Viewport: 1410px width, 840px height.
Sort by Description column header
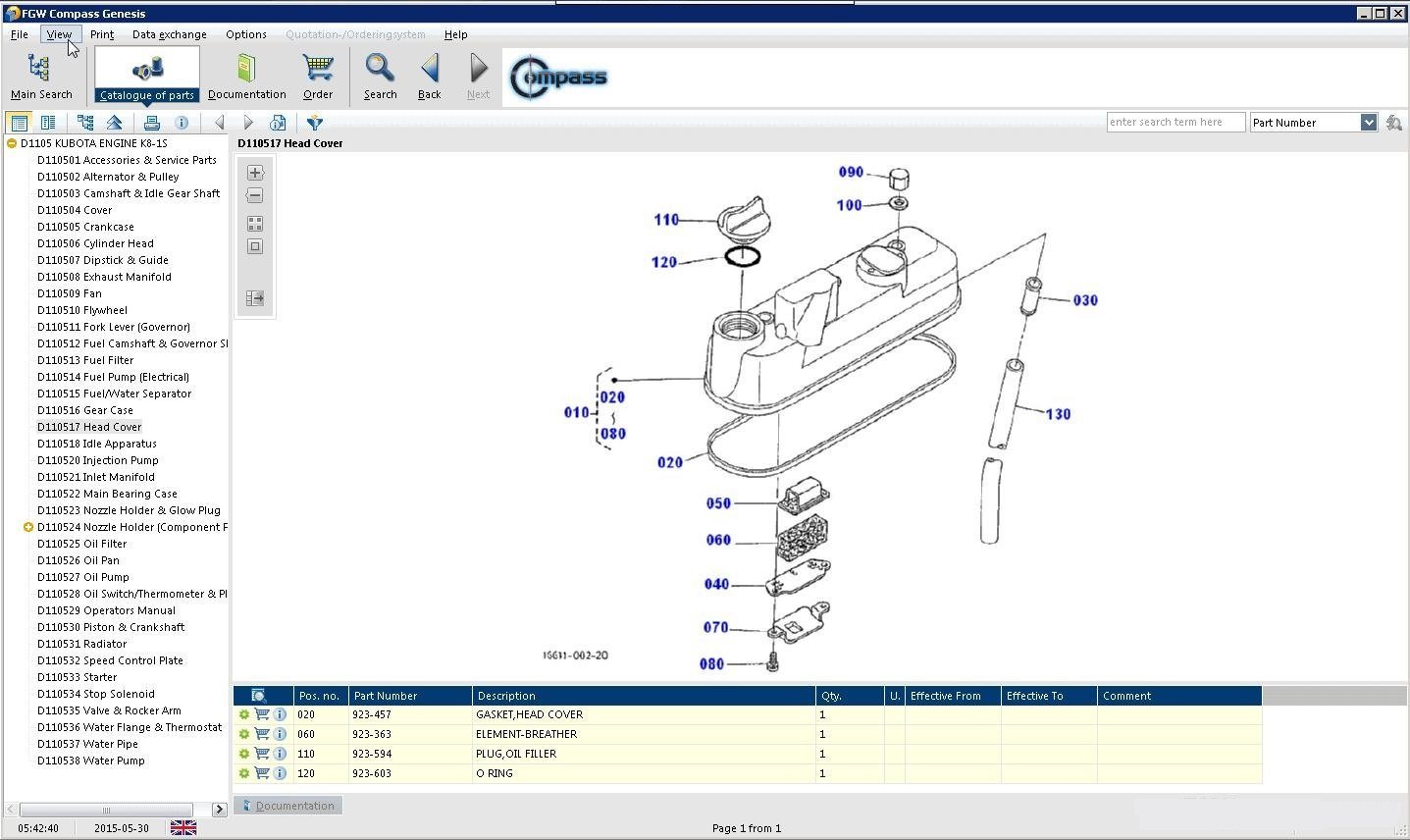(x=644, y=696)
